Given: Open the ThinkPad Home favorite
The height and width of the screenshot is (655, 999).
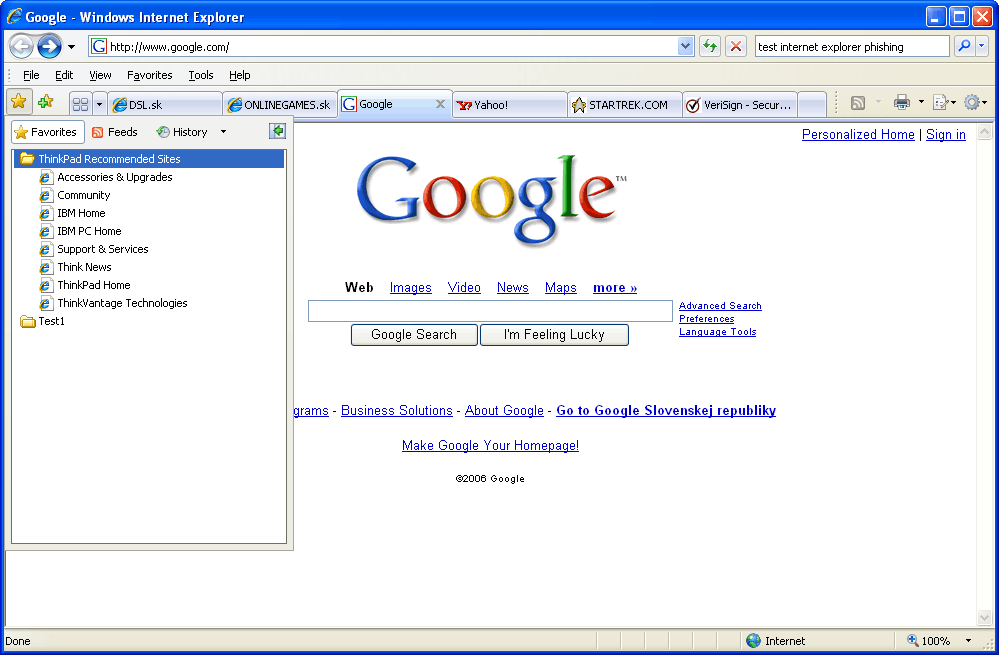Looking at the screenshot, I should click(85, 285).
